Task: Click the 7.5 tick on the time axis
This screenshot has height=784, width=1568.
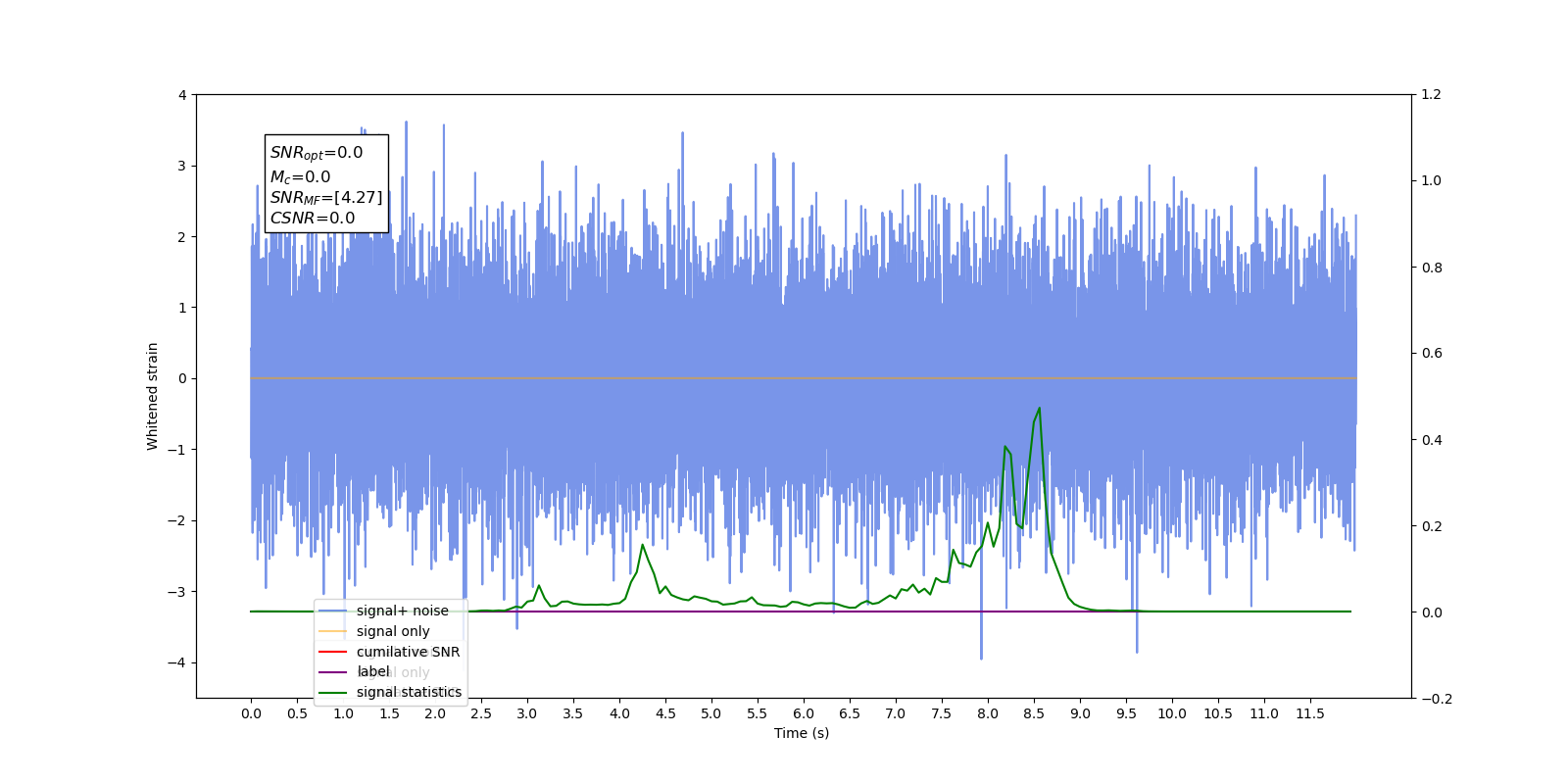Action: click(x=942, y=713)
